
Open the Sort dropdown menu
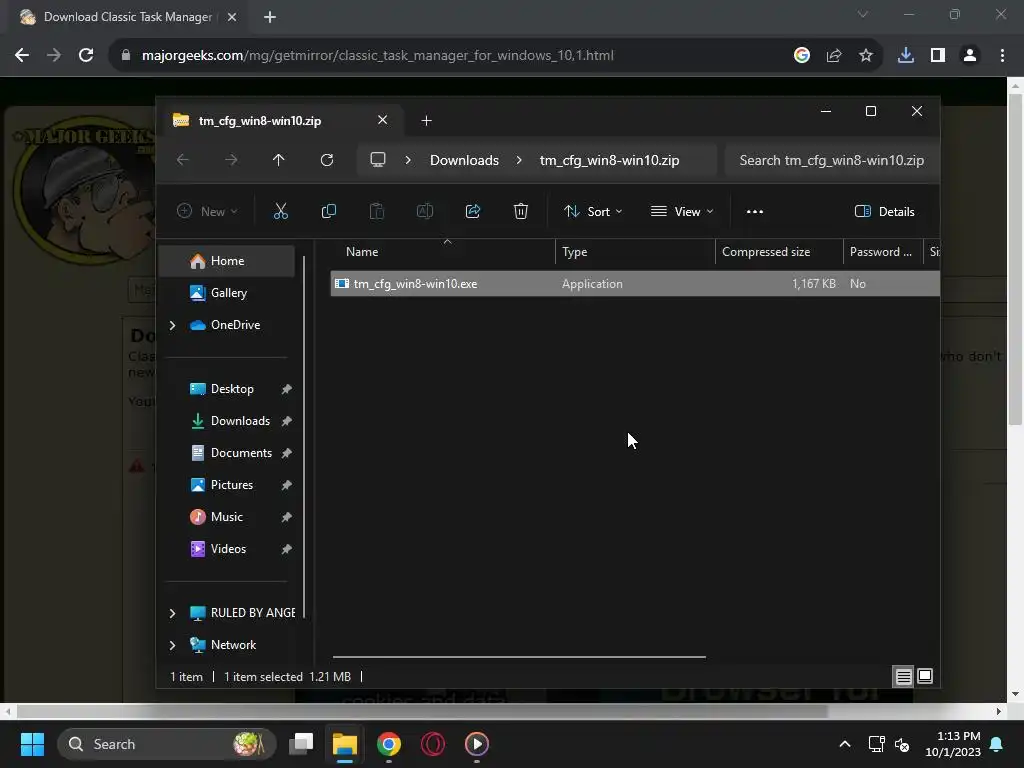pos(593,211)
